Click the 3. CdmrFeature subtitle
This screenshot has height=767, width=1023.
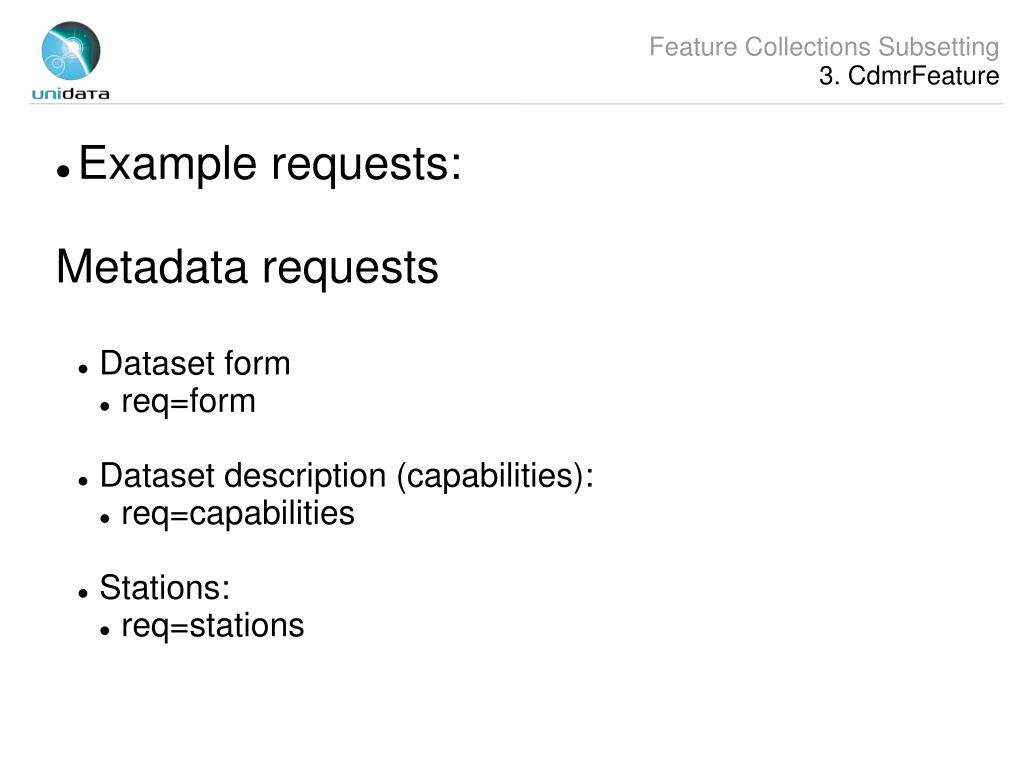coord(909,76)
